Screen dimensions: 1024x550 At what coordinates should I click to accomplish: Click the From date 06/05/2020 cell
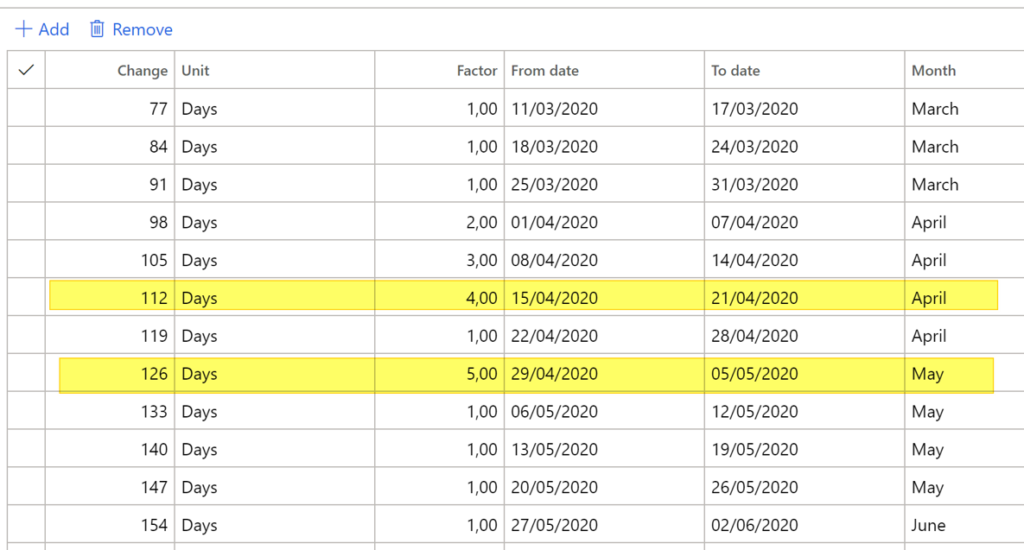tap(604, 412)
